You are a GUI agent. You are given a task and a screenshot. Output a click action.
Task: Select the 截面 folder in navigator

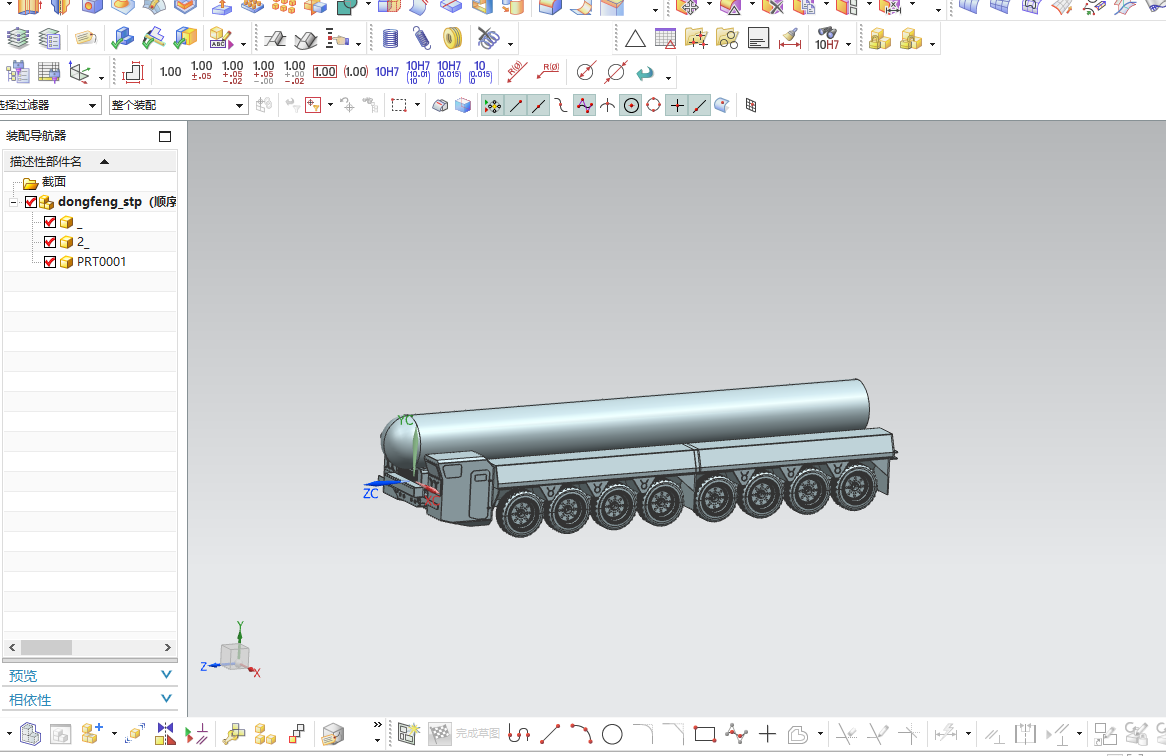click(53, 182)
